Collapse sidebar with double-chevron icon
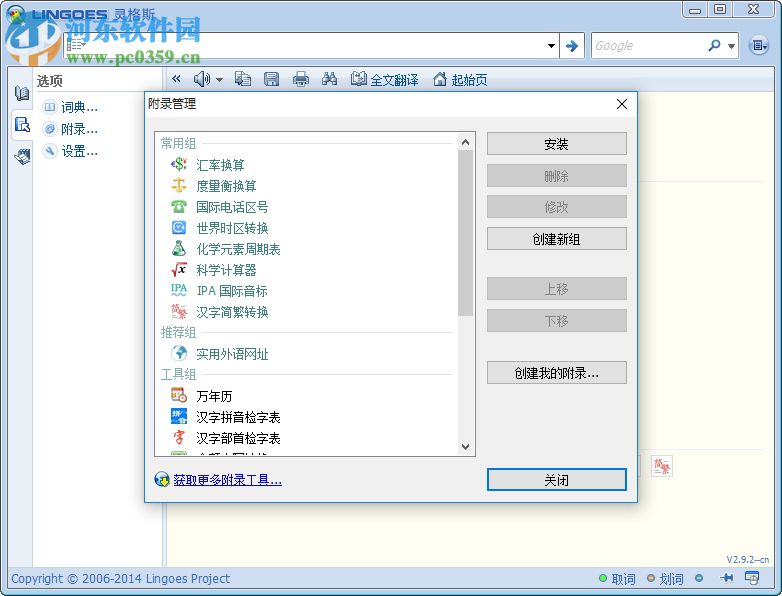This screenshot has width=782, height=596. click(x=176, y=79)
